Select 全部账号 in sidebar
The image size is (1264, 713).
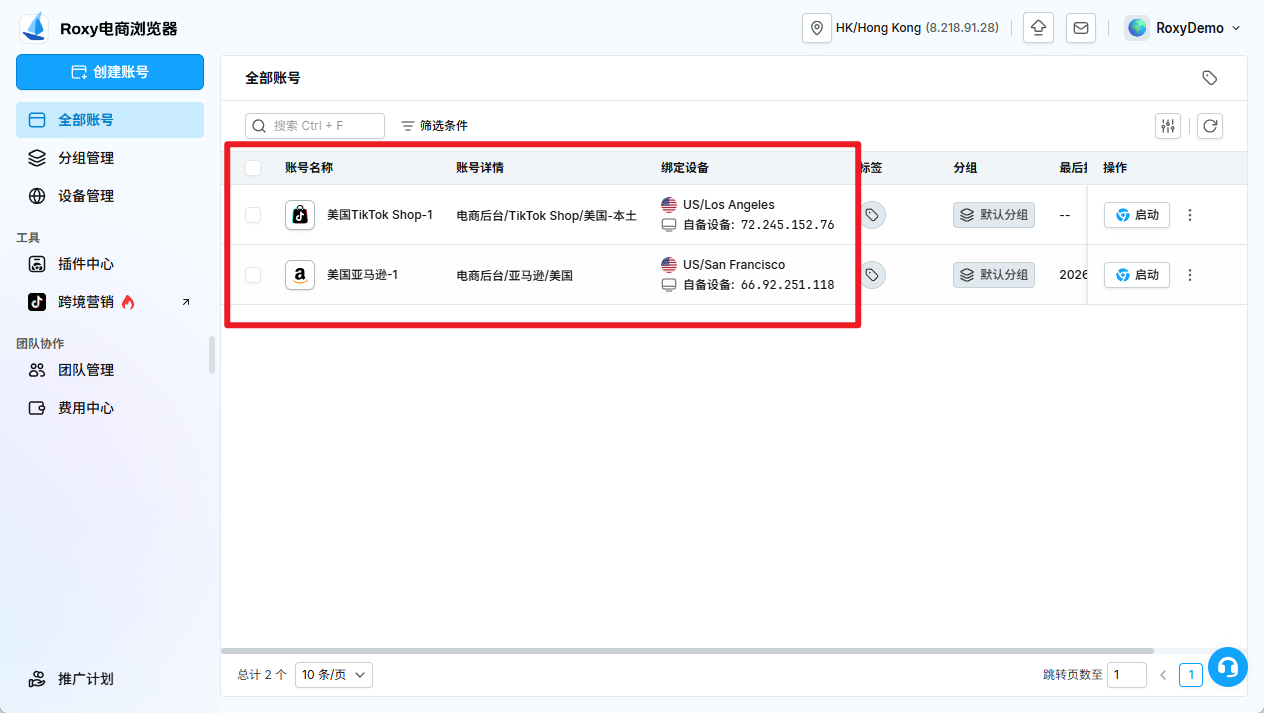110,120
